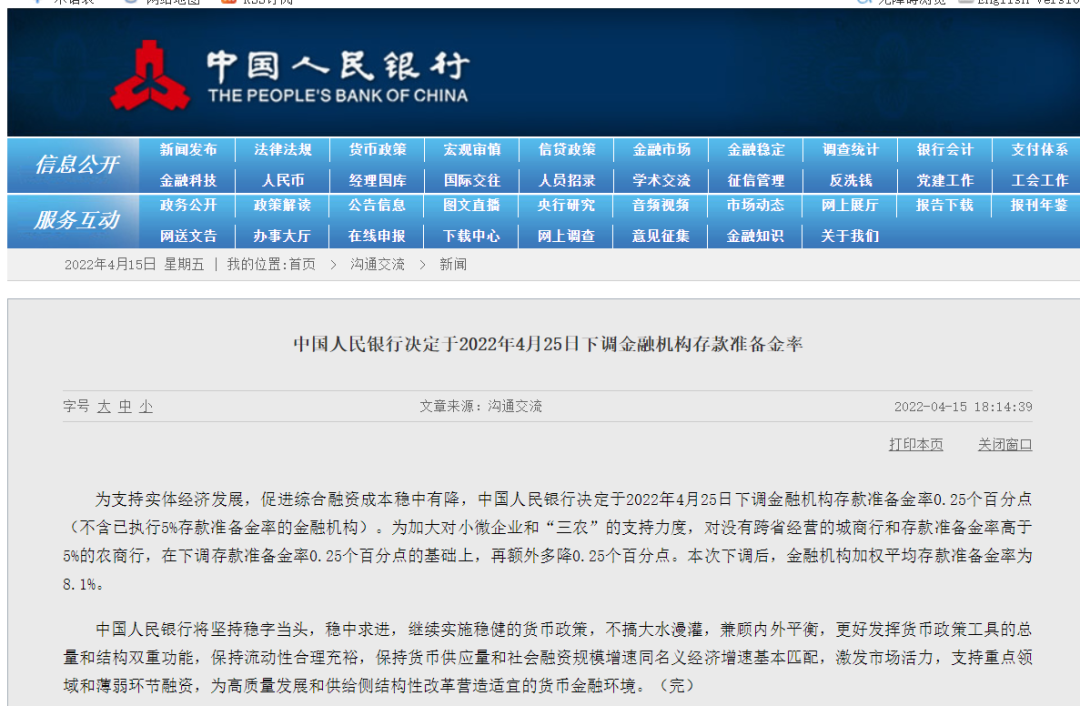Viewport: 1080px width, 706px height.
Task: Click 新闻 breadcrumb item
Action: click(x=453, y=264)
